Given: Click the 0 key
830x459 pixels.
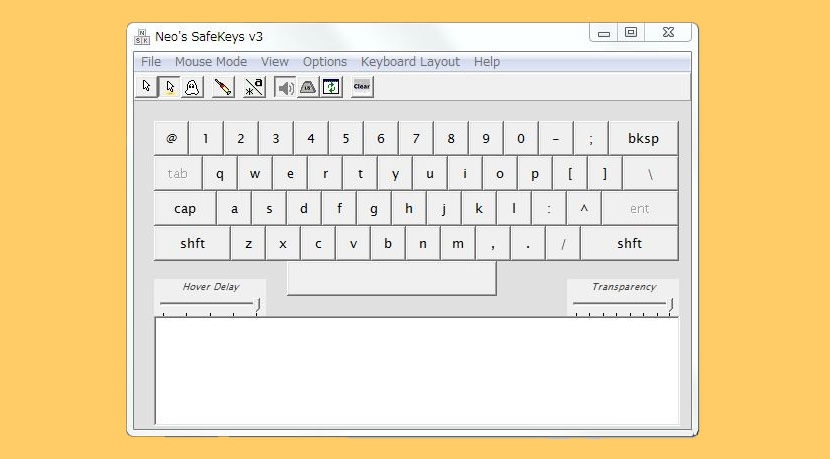Looking at the screenshot, I should (x=521, y=138).
